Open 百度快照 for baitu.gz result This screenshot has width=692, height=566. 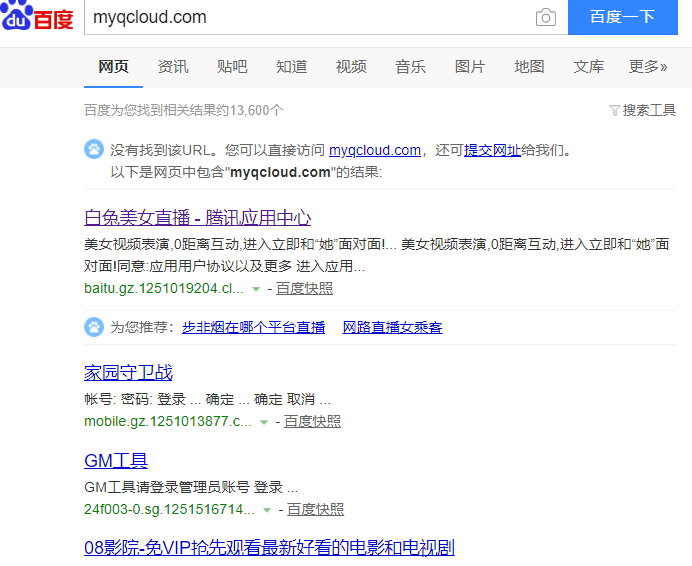[305, 288]
